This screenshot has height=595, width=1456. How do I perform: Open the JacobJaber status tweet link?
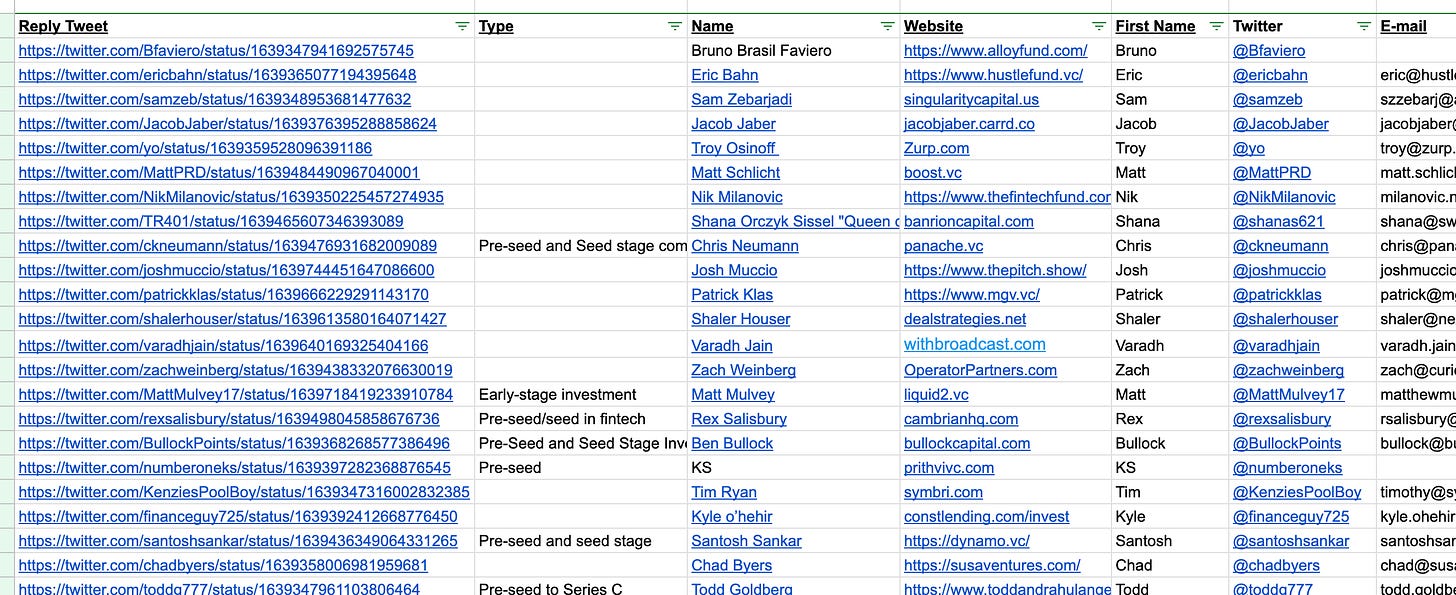(228, 124)
